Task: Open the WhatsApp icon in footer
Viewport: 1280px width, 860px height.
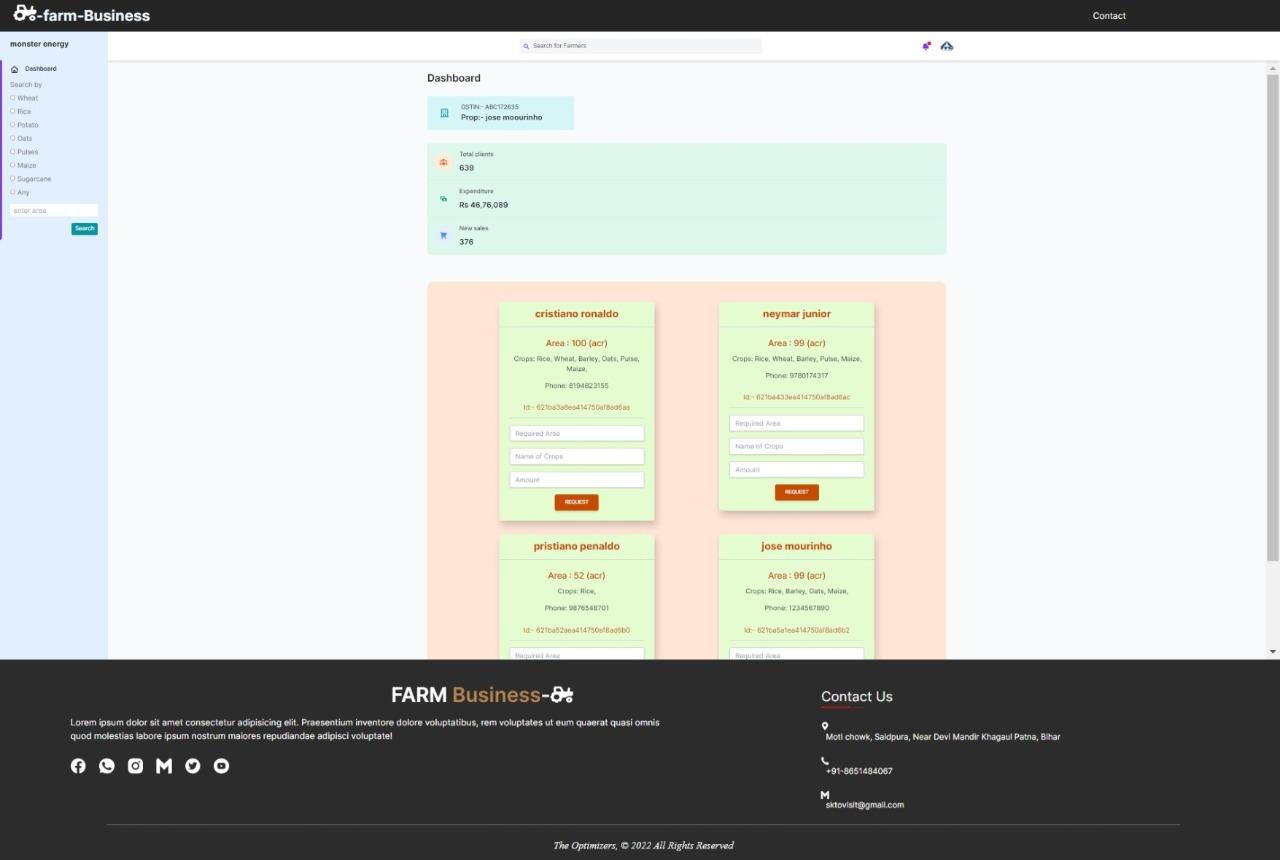Action: point(107,766)
